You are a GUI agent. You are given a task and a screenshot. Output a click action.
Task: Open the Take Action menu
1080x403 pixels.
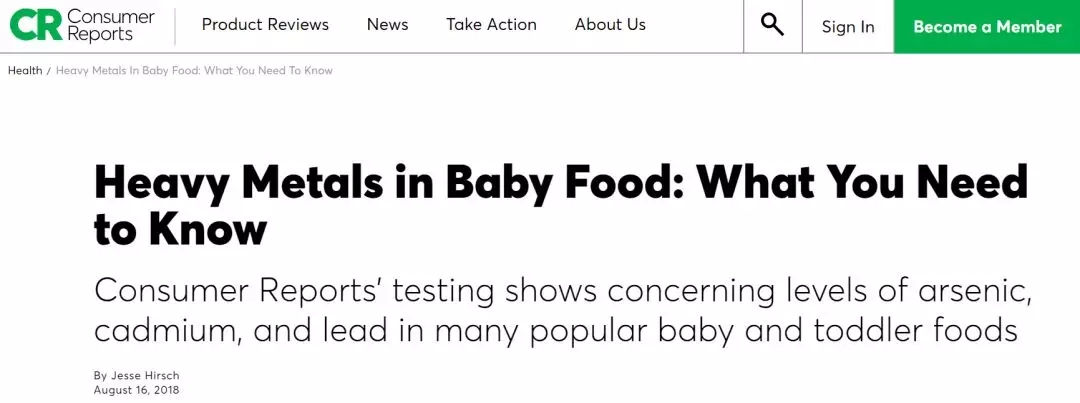click(x=491, y=25)
